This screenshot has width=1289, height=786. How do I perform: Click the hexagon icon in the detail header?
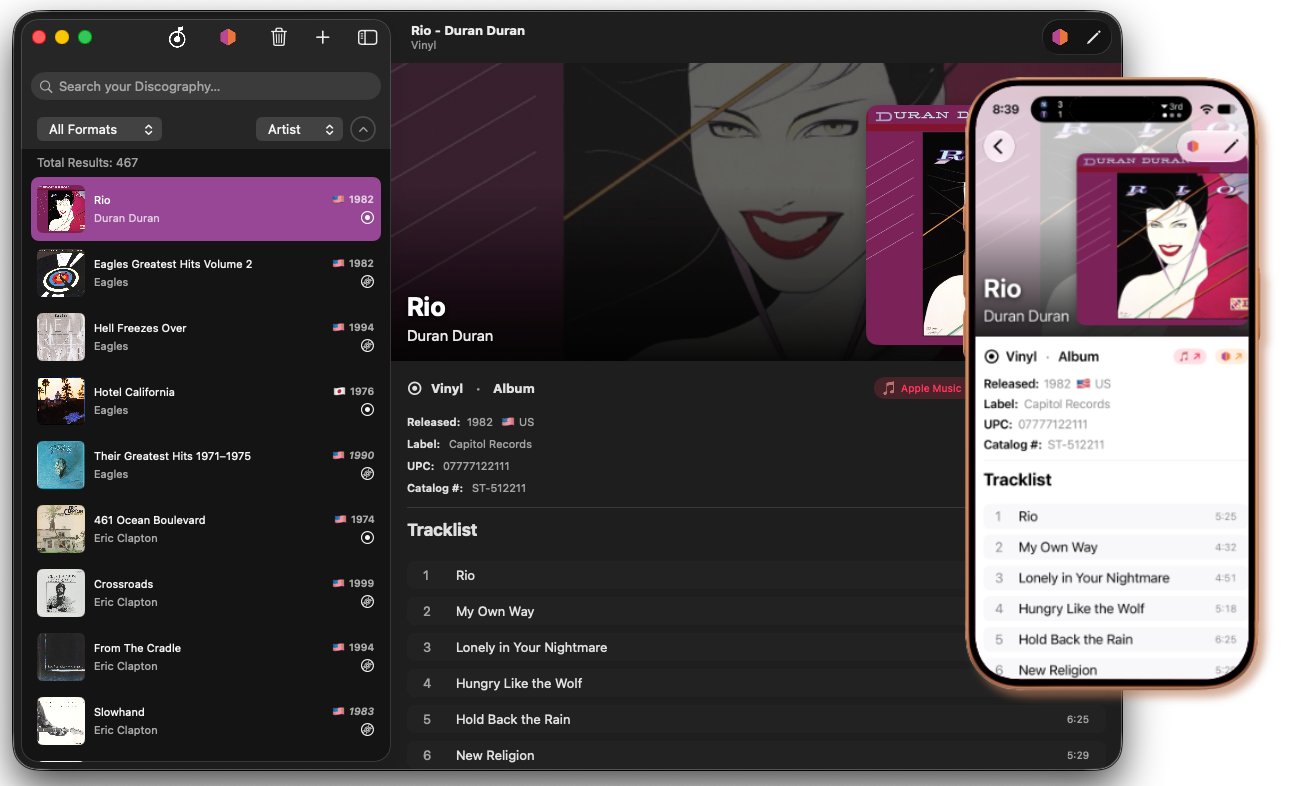click(x=1060, y=37)
